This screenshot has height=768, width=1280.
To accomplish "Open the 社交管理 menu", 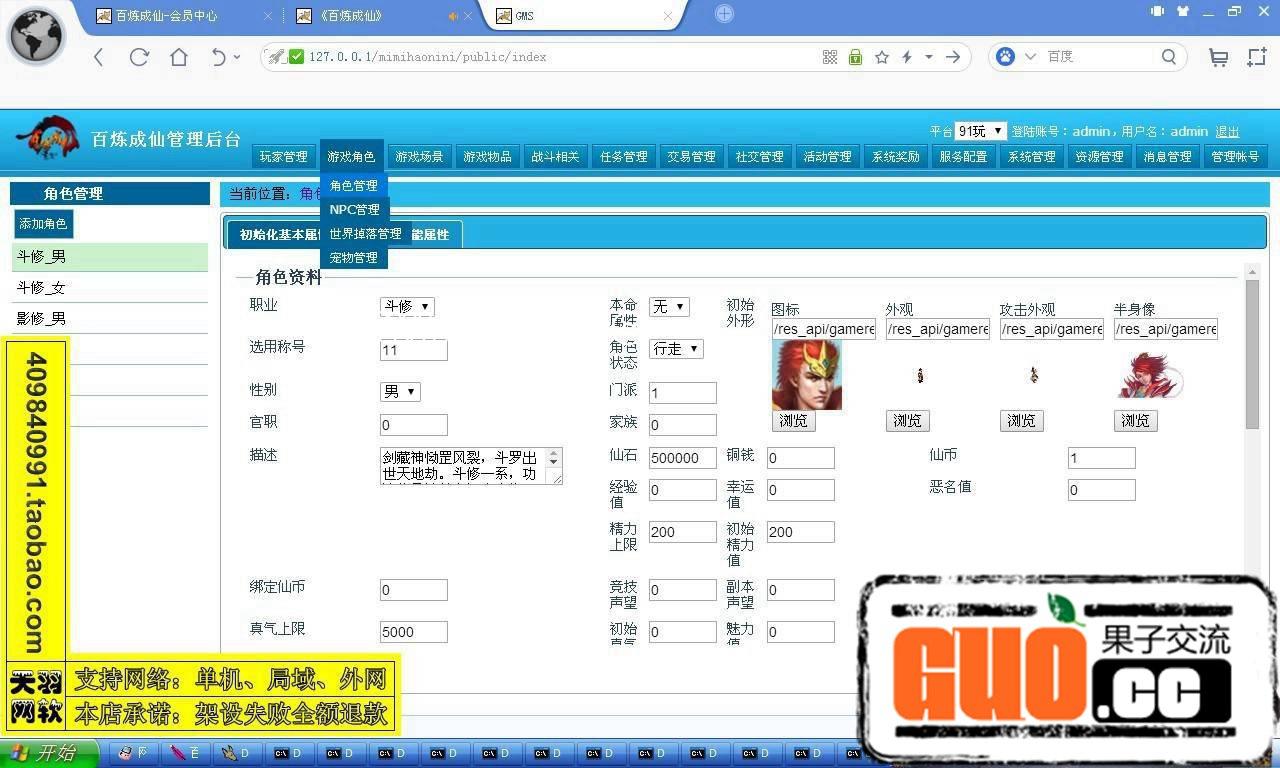I will point(759,157).
